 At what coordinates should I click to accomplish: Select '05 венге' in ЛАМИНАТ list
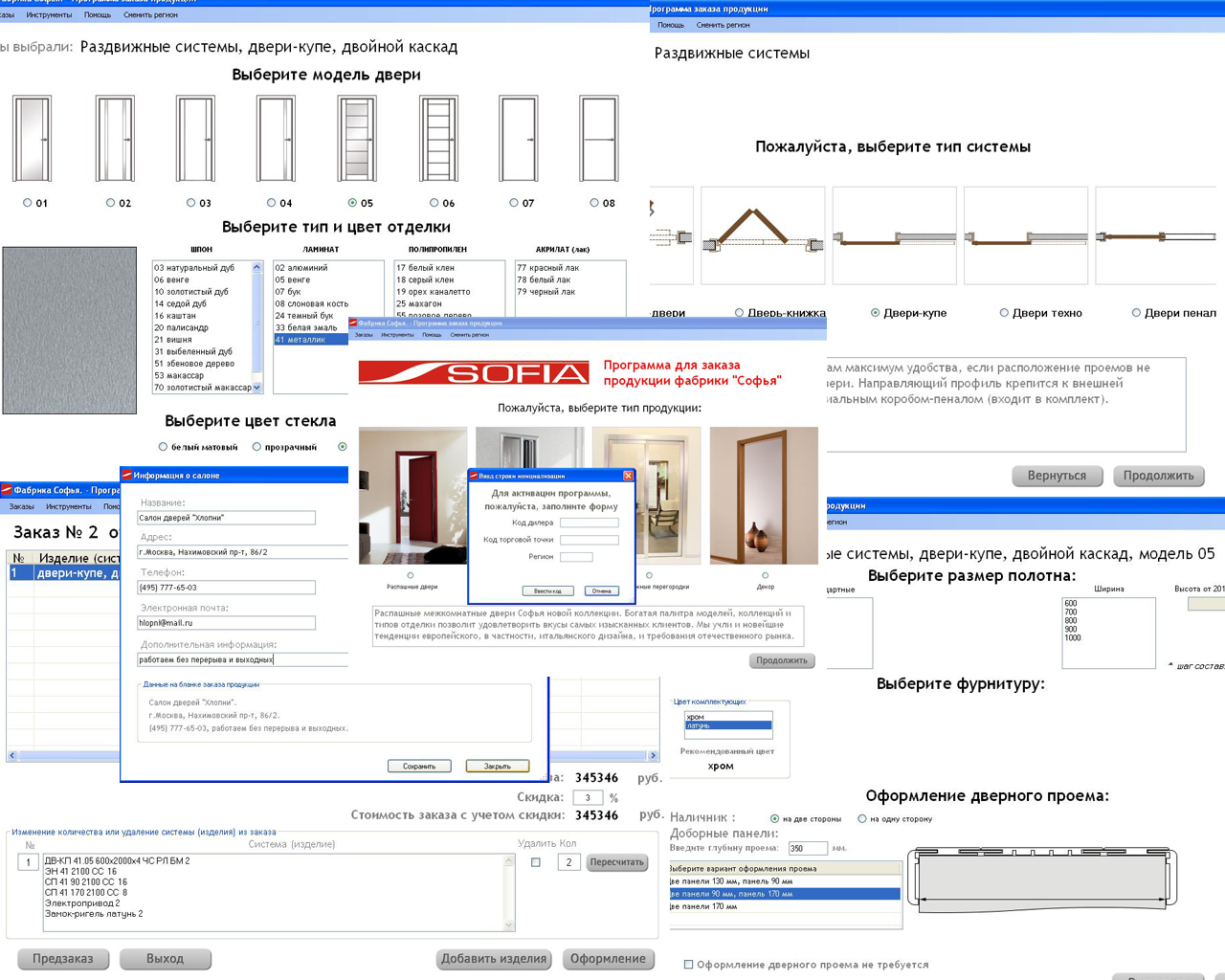point(329,280)
